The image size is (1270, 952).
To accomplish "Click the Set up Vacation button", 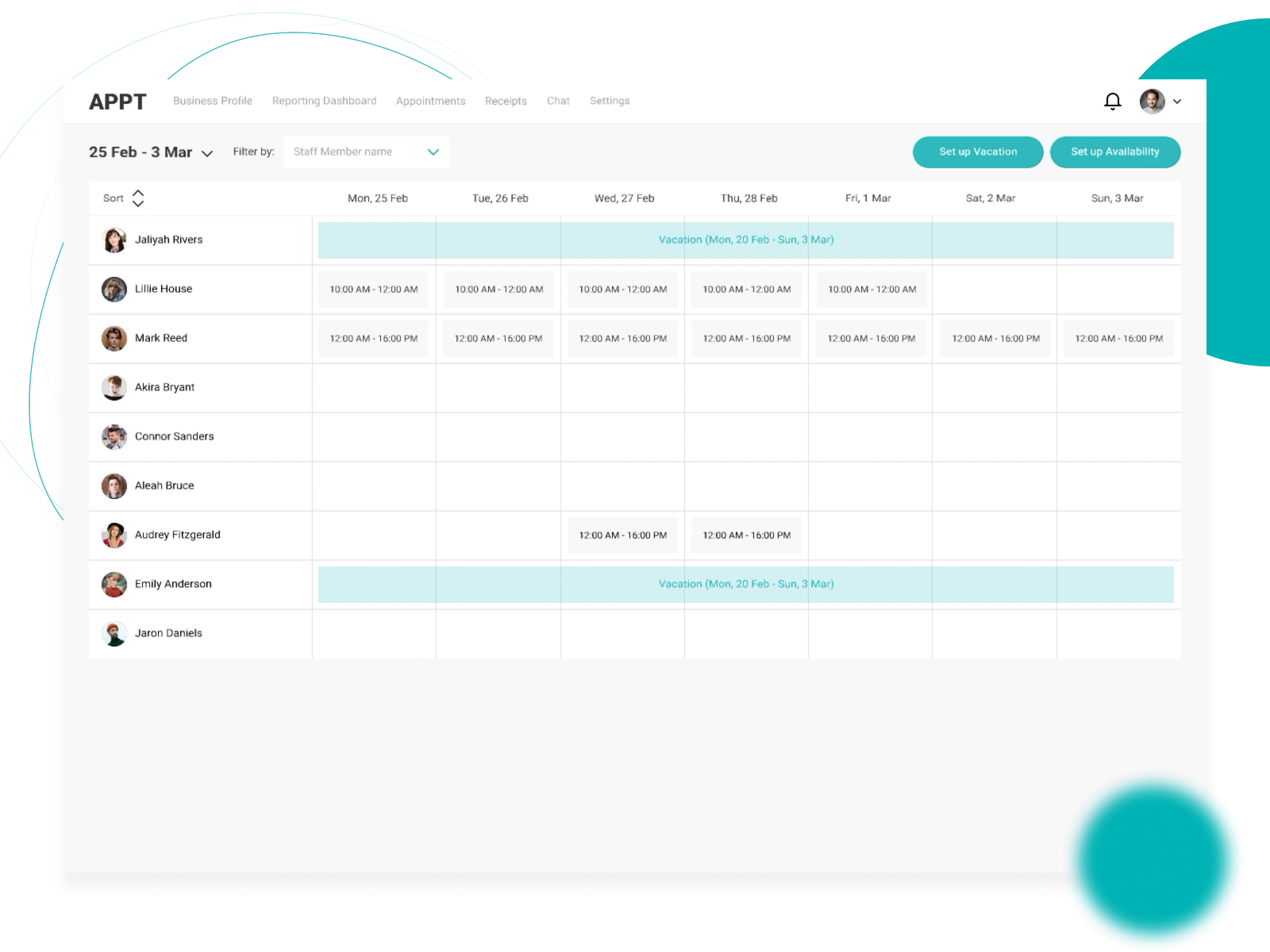I will [977, 152].
